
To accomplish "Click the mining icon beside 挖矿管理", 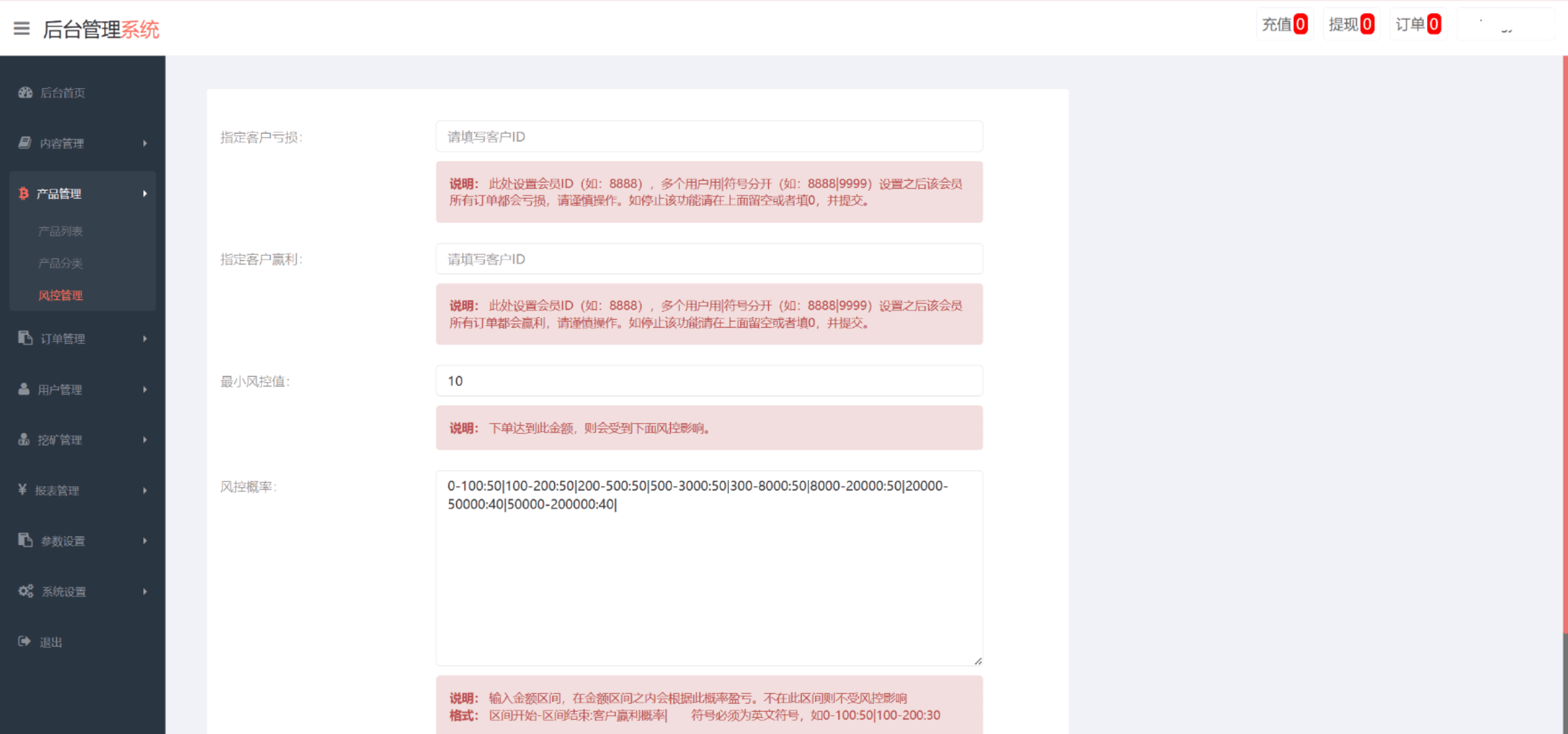I will pyautogui.click(x=23, y=439).
